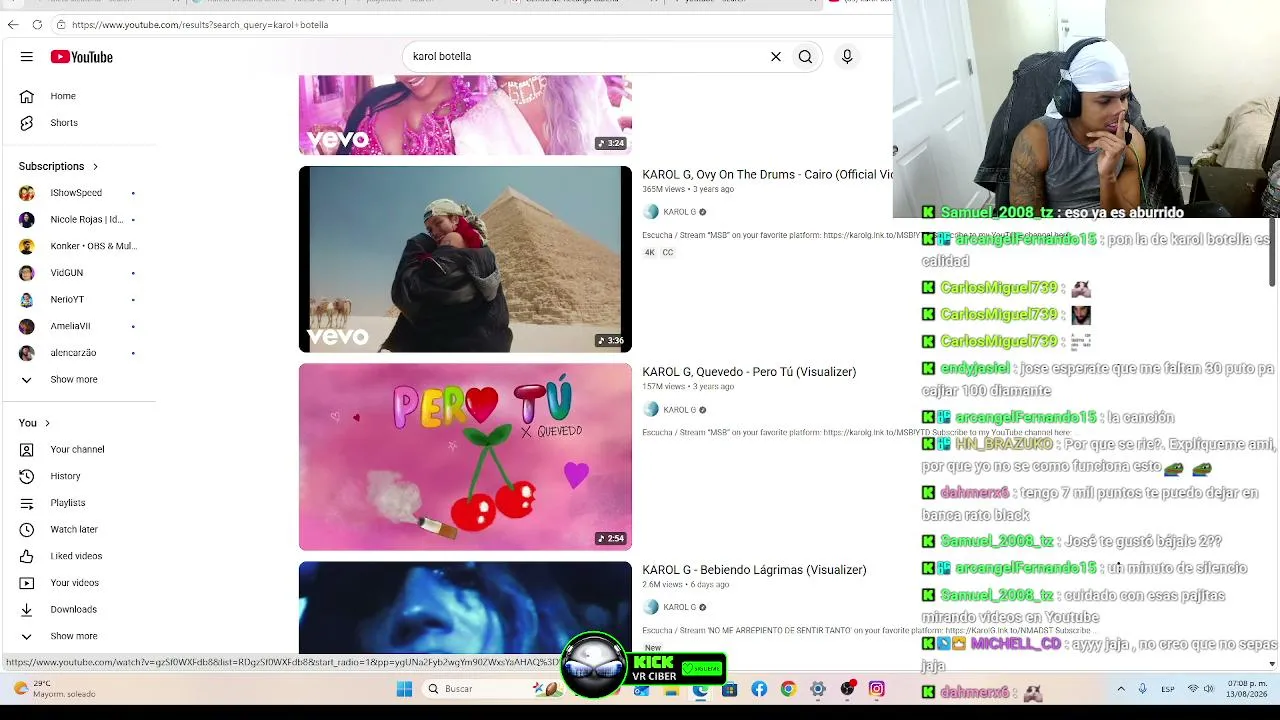
Task: Go to YouTube home via the logo
Action: [82, 57]
